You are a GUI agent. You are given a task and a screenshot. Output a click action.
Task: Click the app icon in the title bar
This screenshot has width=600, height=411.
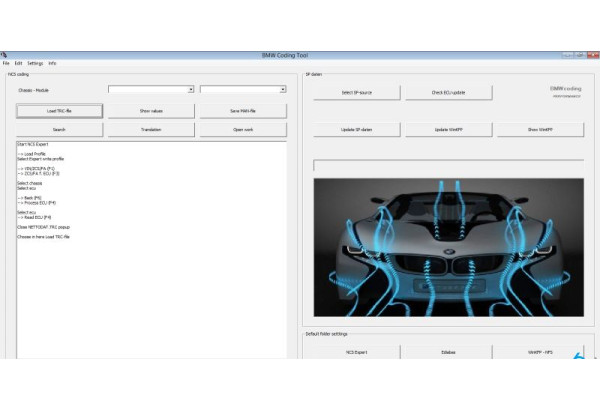point(4,54)
